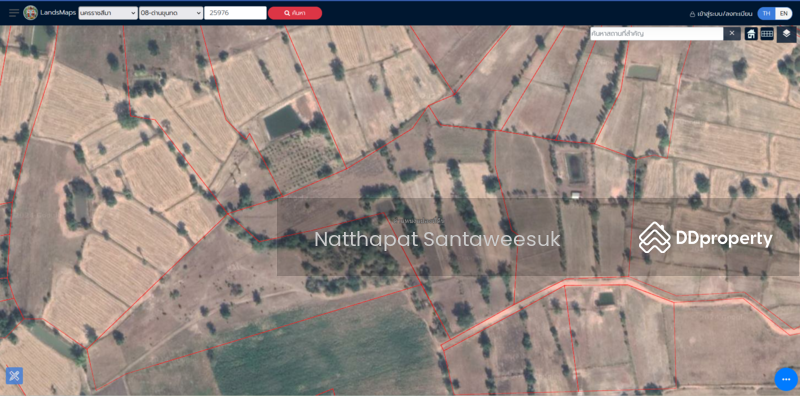800x396 pixels.
Task: Click the DDproperty watermark logo
Action: 706,238
